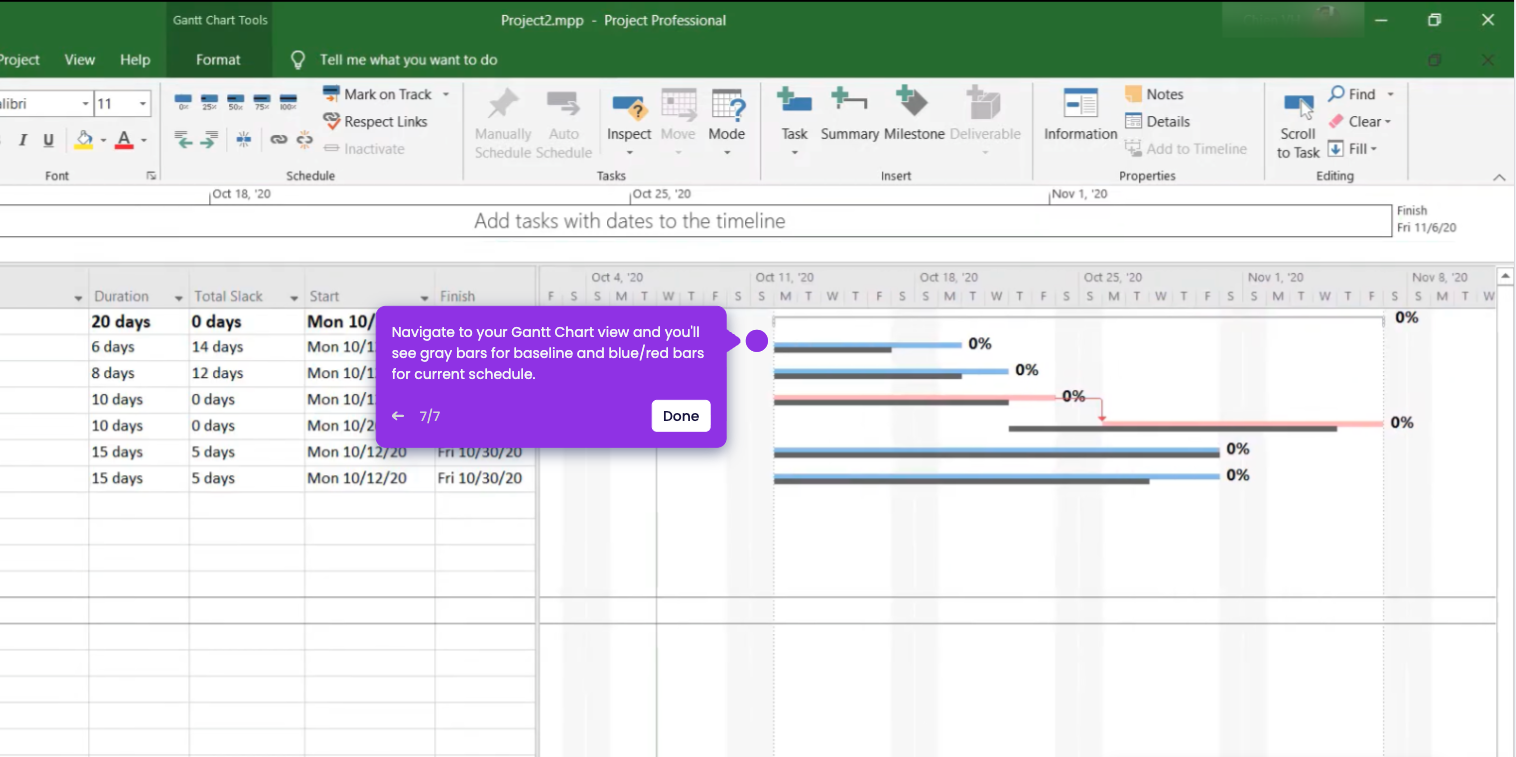Expand Mark on Track options arrow

tap(446, 94)
